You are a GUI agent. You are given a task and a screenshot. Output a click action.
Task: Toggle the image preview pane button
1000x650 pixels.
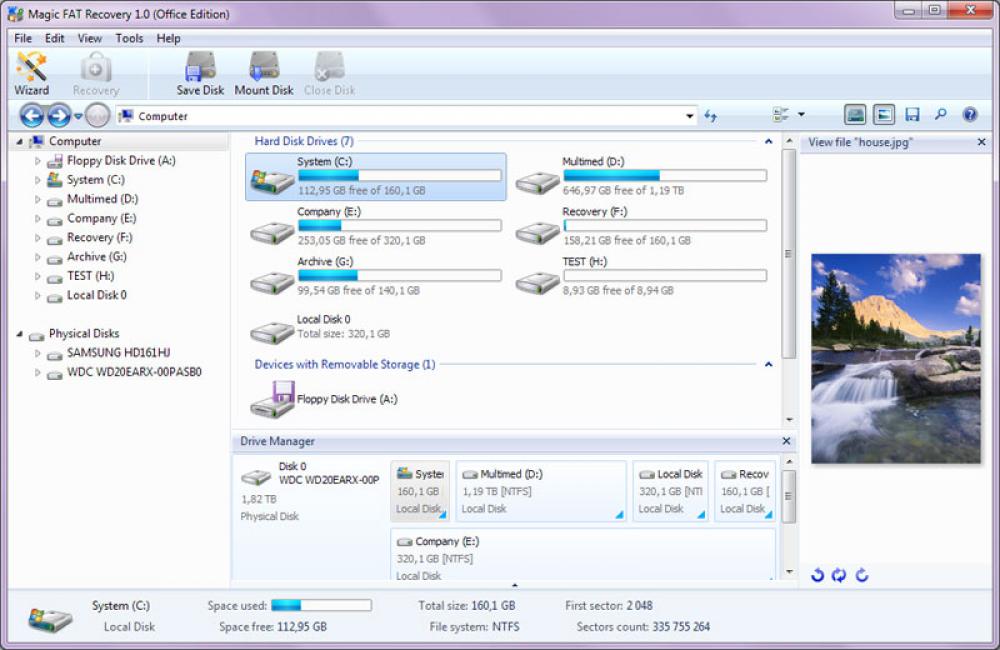pyautogui.click(x=884, y=114)
